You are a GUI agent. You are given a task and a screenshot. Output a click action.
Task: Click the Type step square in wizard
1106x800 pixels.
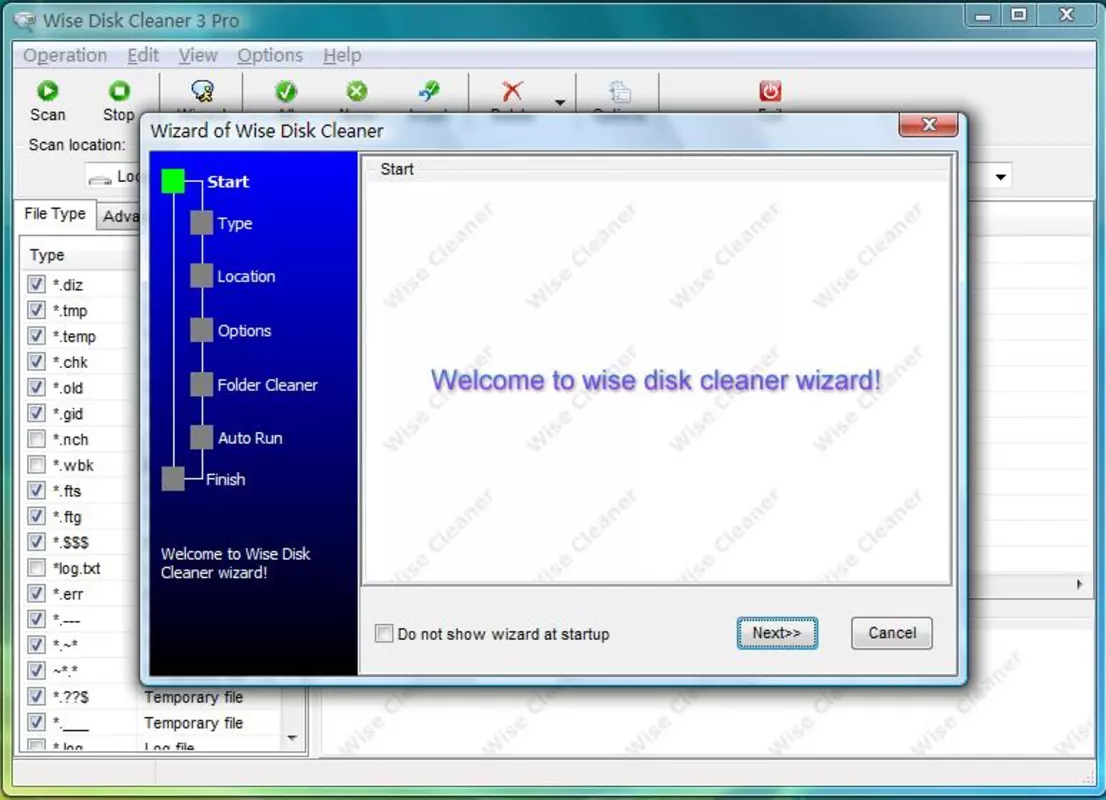point(202,223)
